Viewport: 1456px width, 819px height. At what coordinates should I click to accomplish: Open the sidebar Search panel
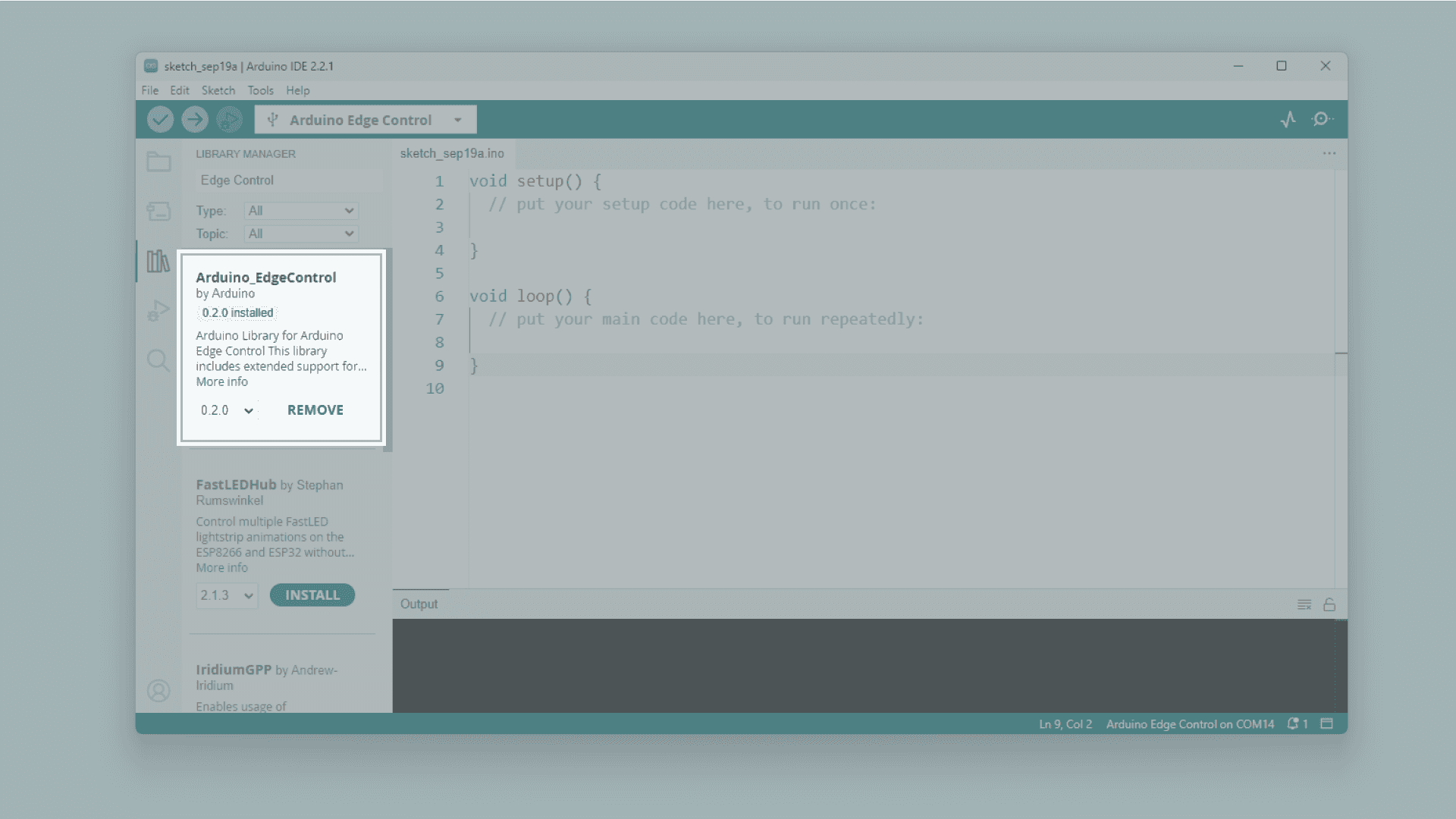[158, 360]
